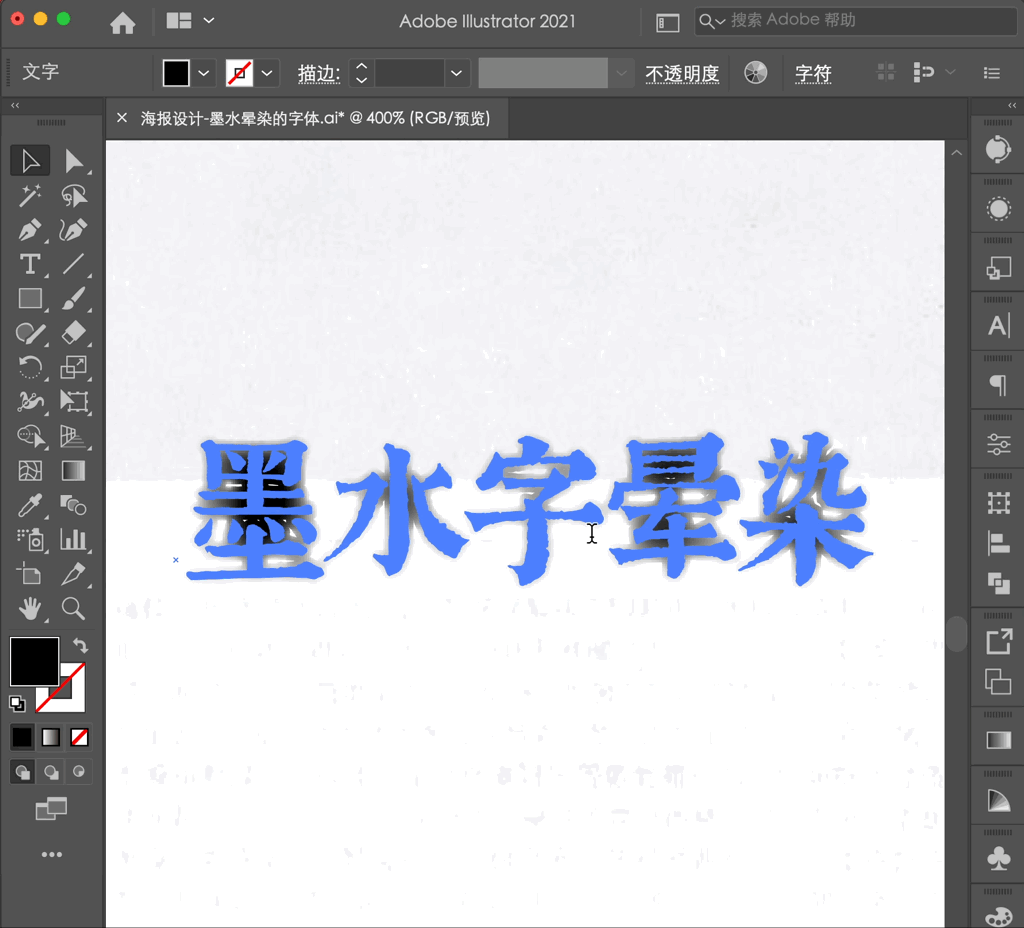Viewport: 1024px width, 928px height.
Task: Select the Rectangle tool
Action: (x=29, y=298)
